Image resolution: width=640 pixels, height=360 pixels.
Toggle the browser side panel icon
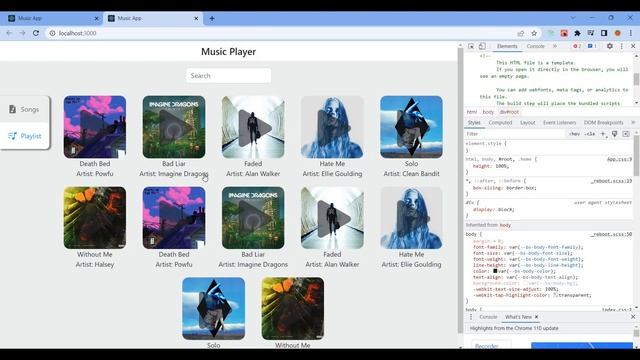(604, 33)
